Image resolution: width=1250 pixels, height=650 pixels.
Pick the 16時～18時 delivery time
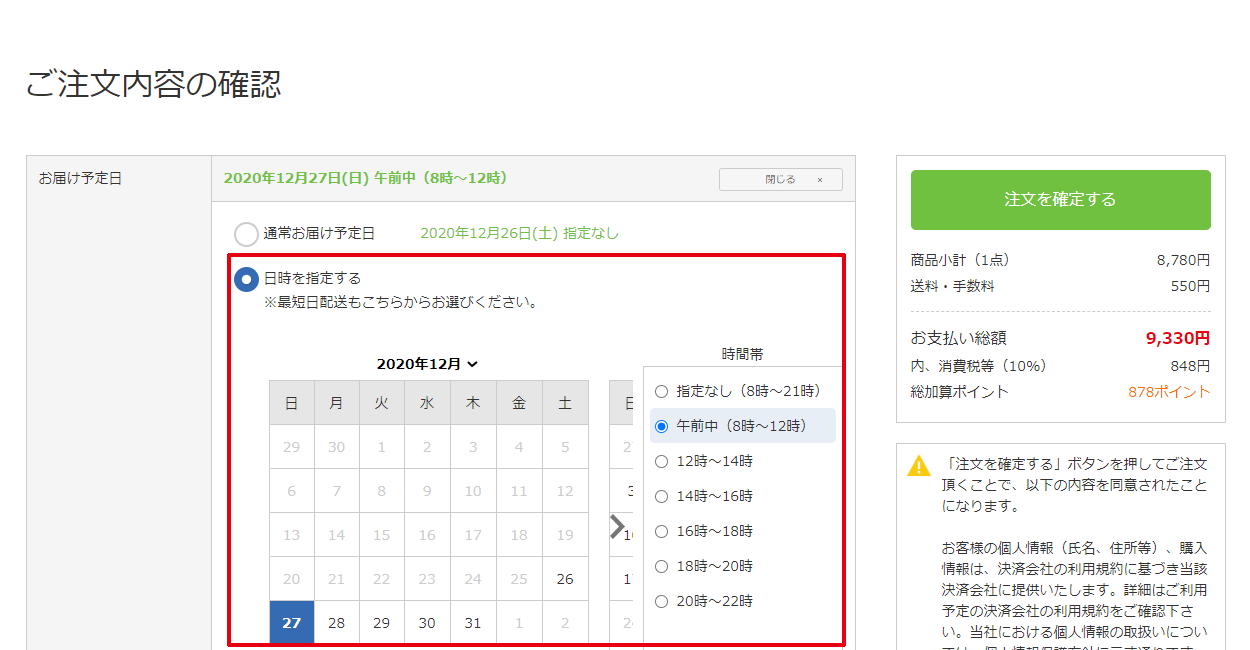tap(661, 532)
